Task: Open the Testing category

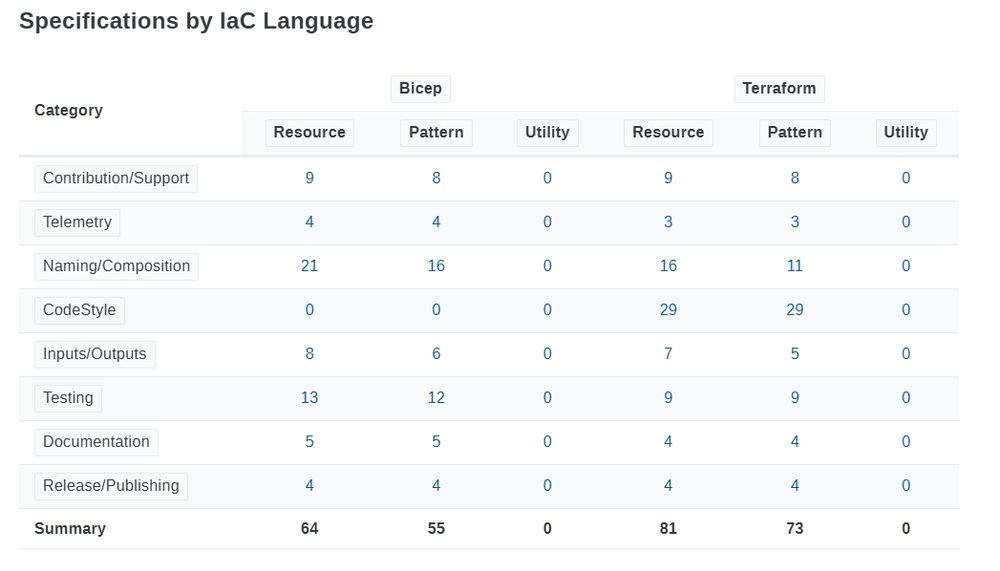Action: (x=68, y=399)
